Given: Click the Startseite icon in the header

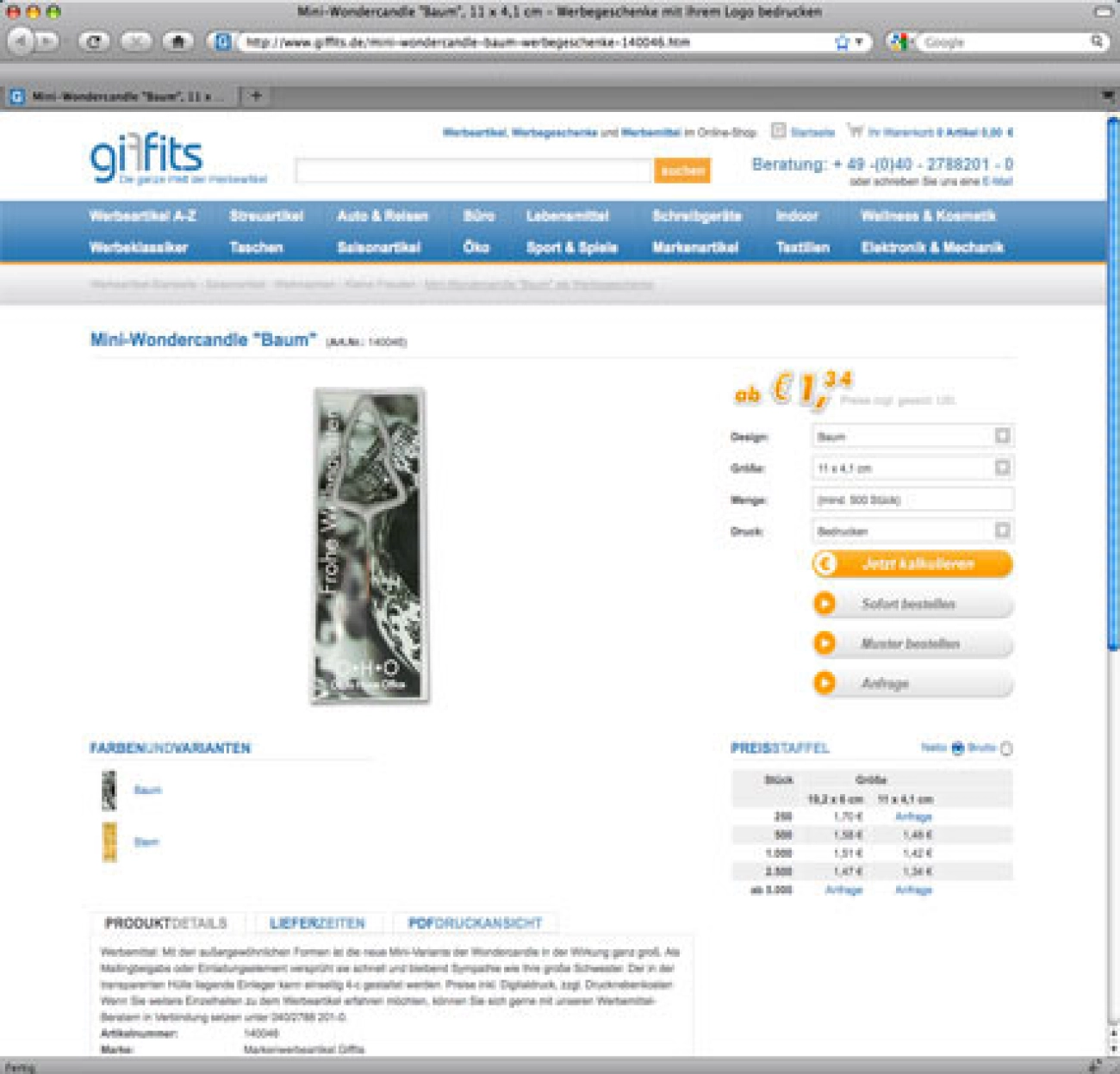Looking at the screenshot, I should (778, 131).
